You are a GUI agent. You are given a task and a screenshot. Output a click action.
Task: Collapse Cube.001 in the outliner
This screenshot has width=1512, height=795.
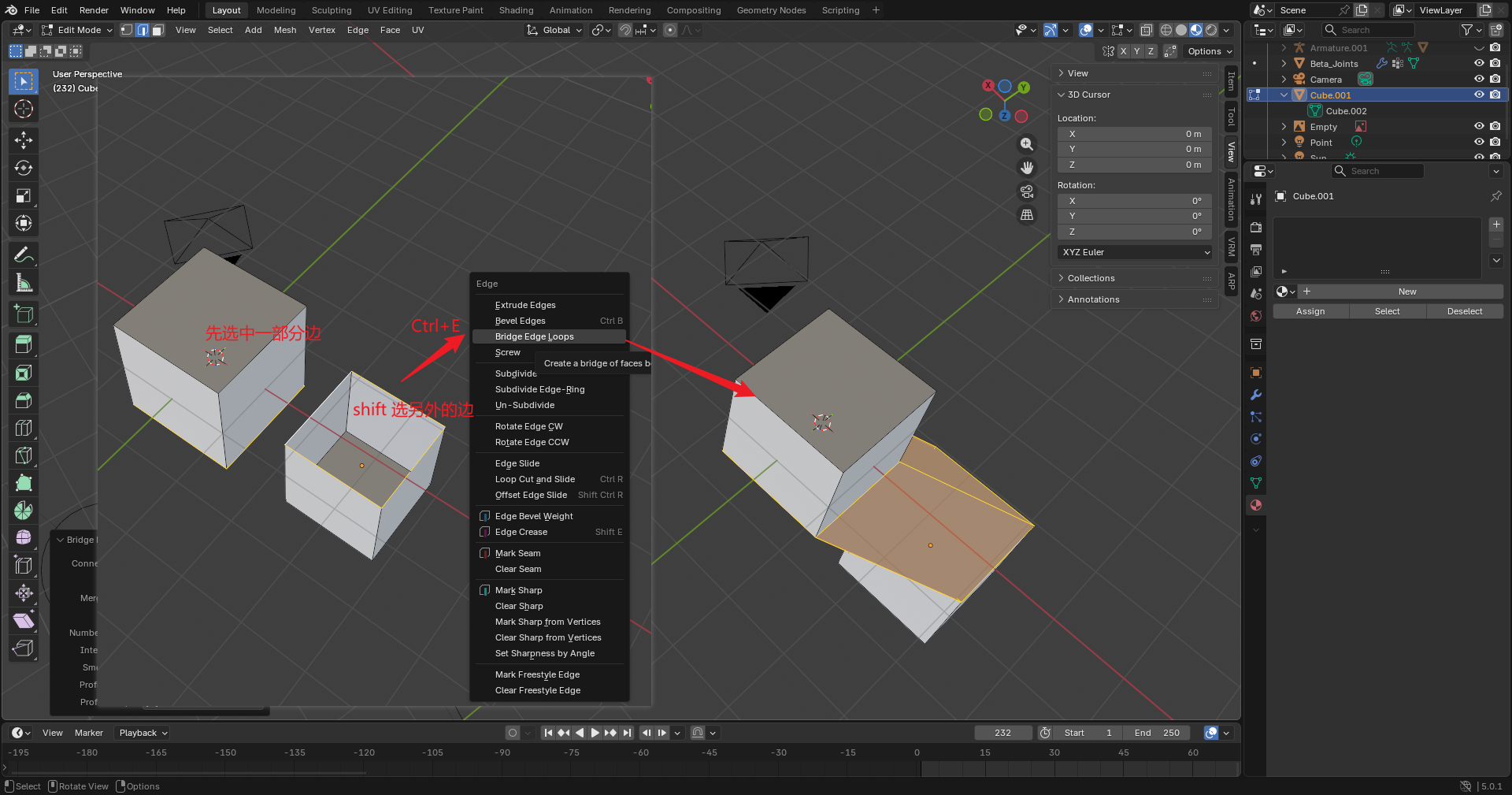tap(1284, 95)
